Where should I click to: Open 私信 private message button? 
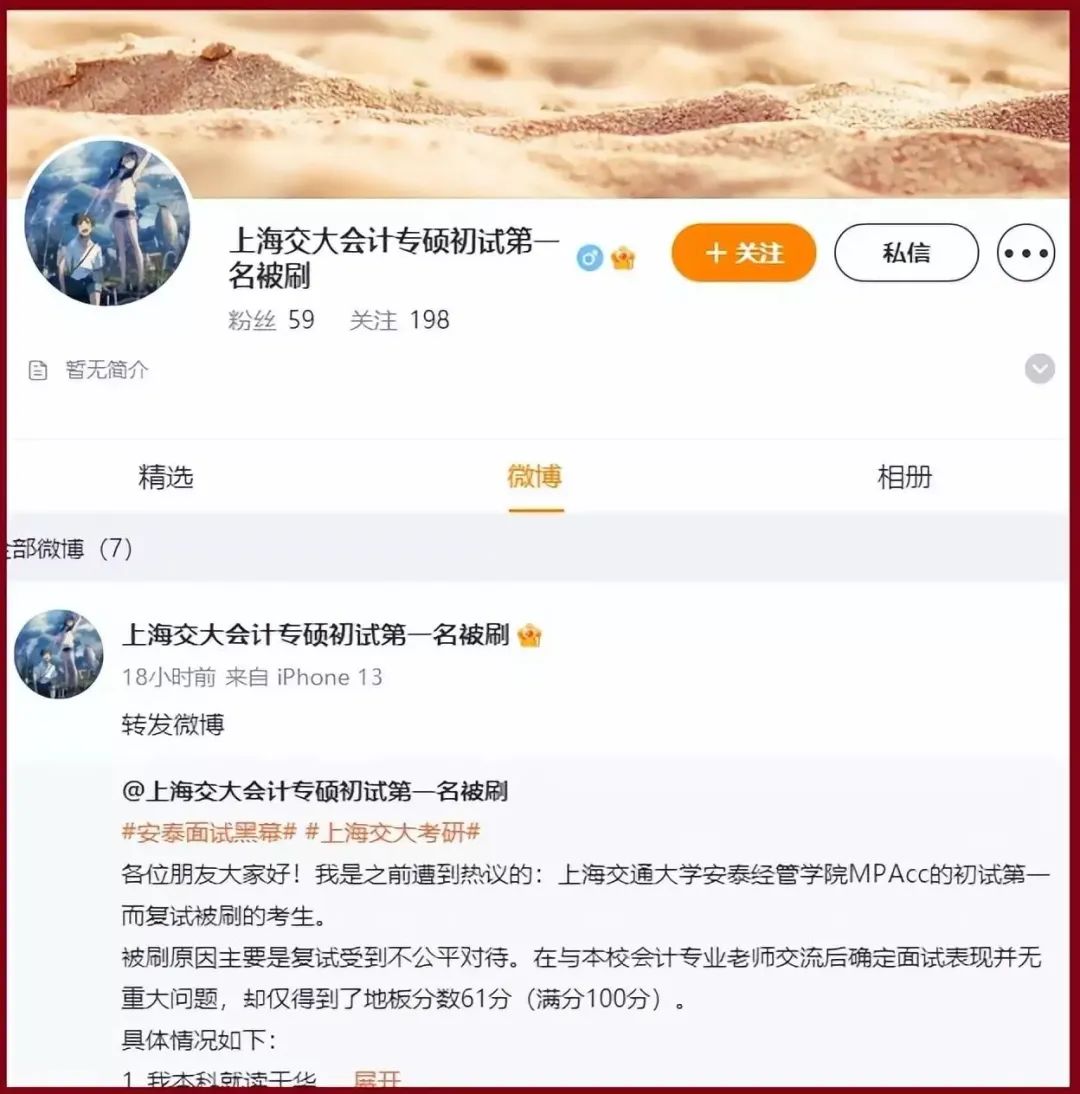pos(906,253)
